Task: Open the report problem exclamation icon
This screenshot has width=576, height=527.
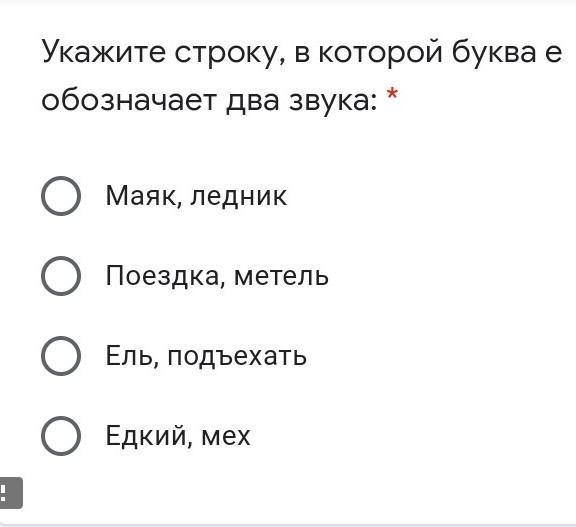Action: click(x=10, y=493)
